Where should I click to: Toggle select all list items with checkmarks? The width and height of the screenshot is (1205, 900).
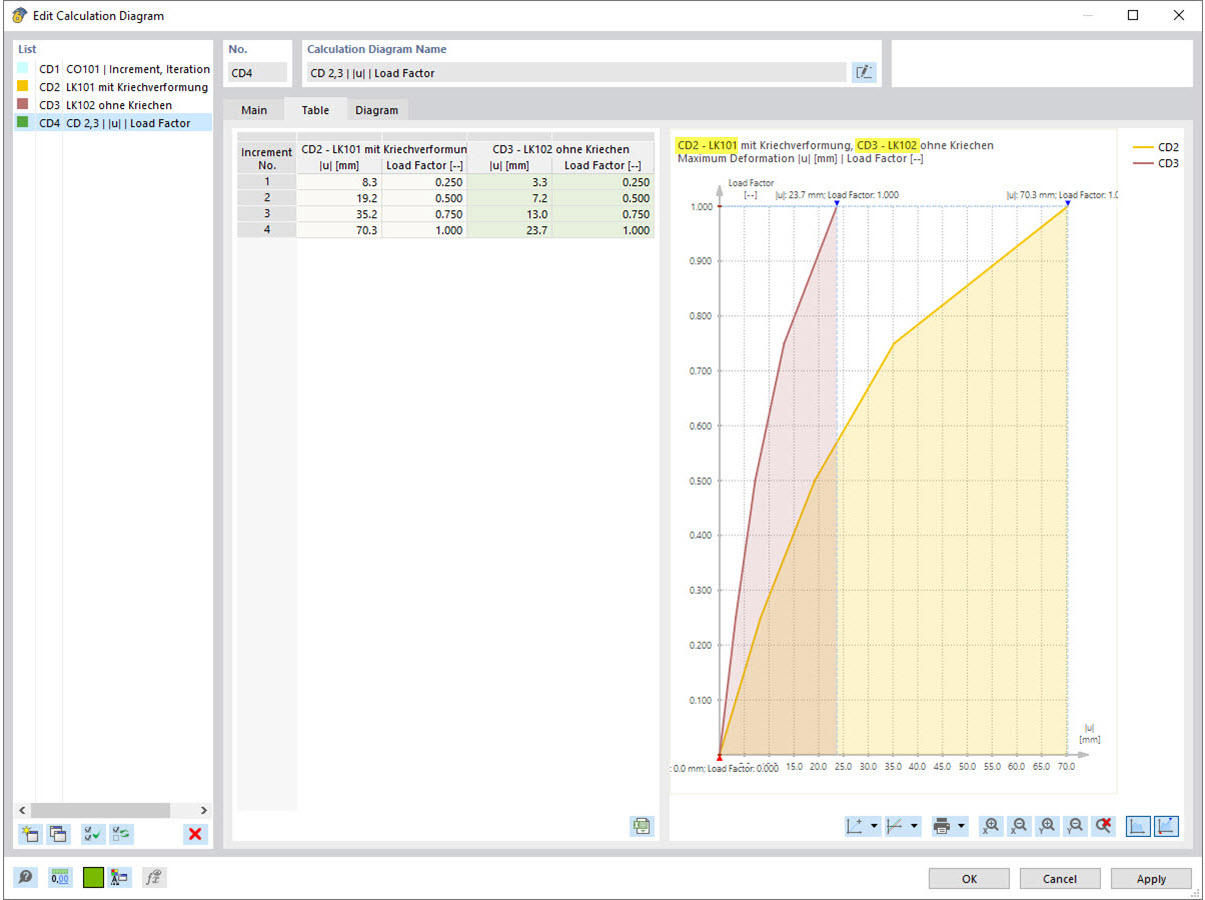[x=92, y=834]
